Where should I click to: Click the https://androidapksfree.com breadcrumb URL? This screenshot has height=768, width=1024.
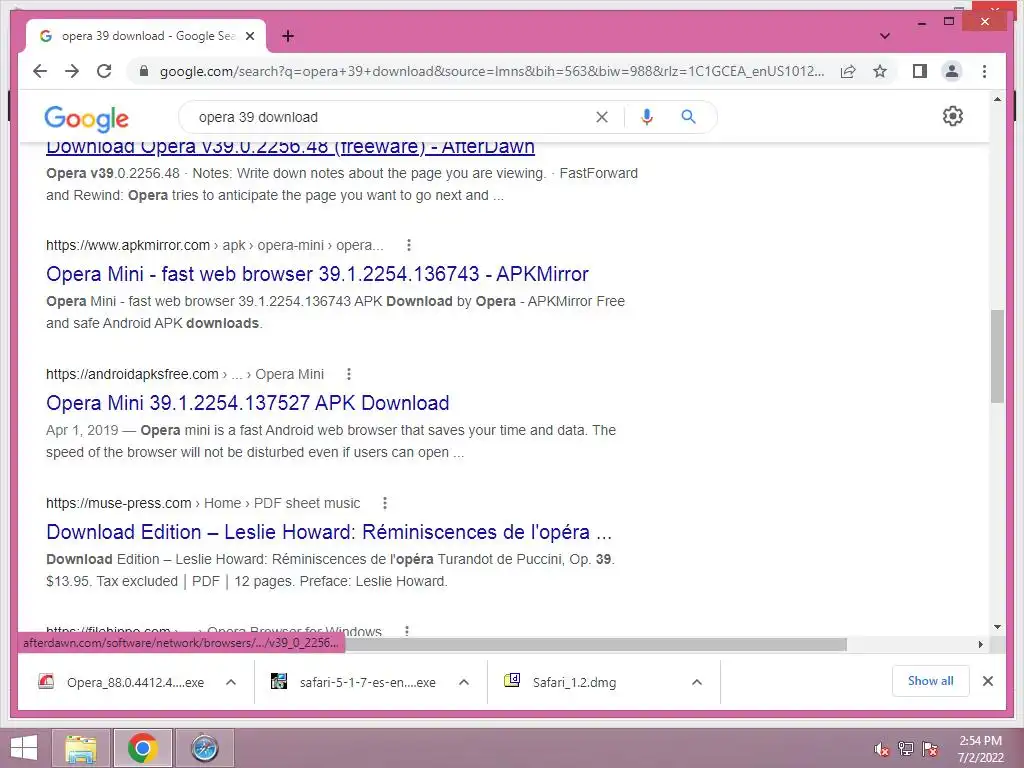pyautogui.click(x=132, y=374)
